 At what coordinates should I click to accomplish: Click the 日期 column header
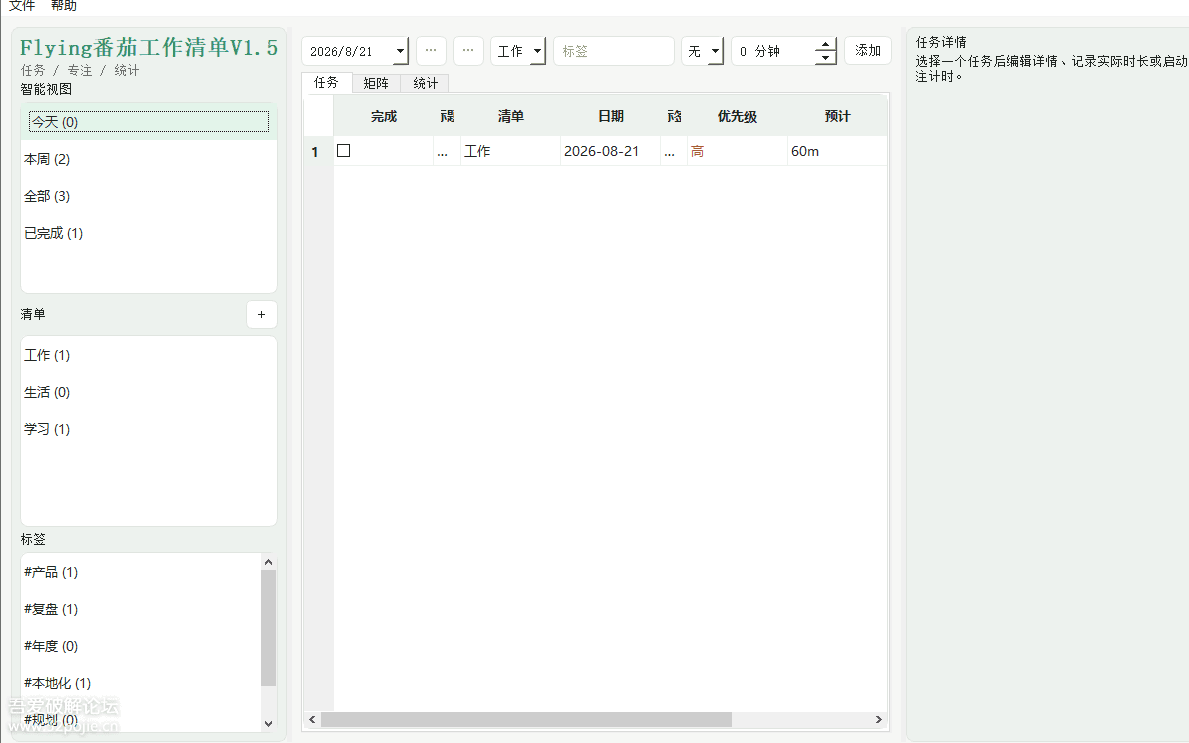[610, 116]
